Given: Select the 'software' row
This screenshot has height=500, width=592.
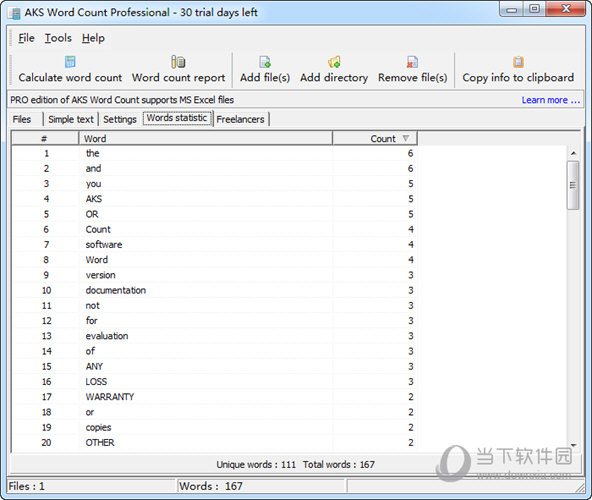Looking at the screenshot, I should (x=214, y=245).
